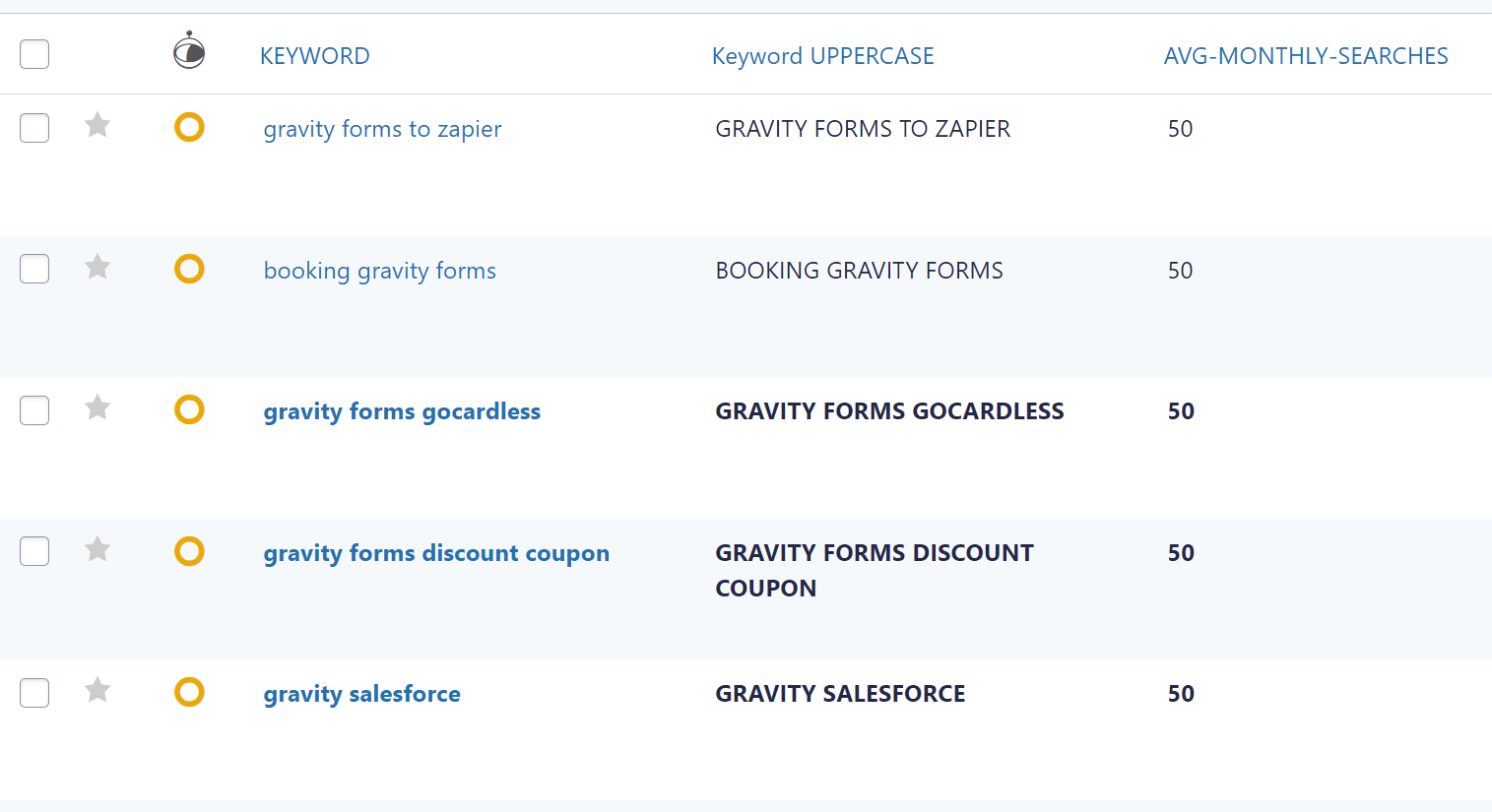
Task: Star the "gravity forms to zapier" keyword
Action: coord(97,126)
